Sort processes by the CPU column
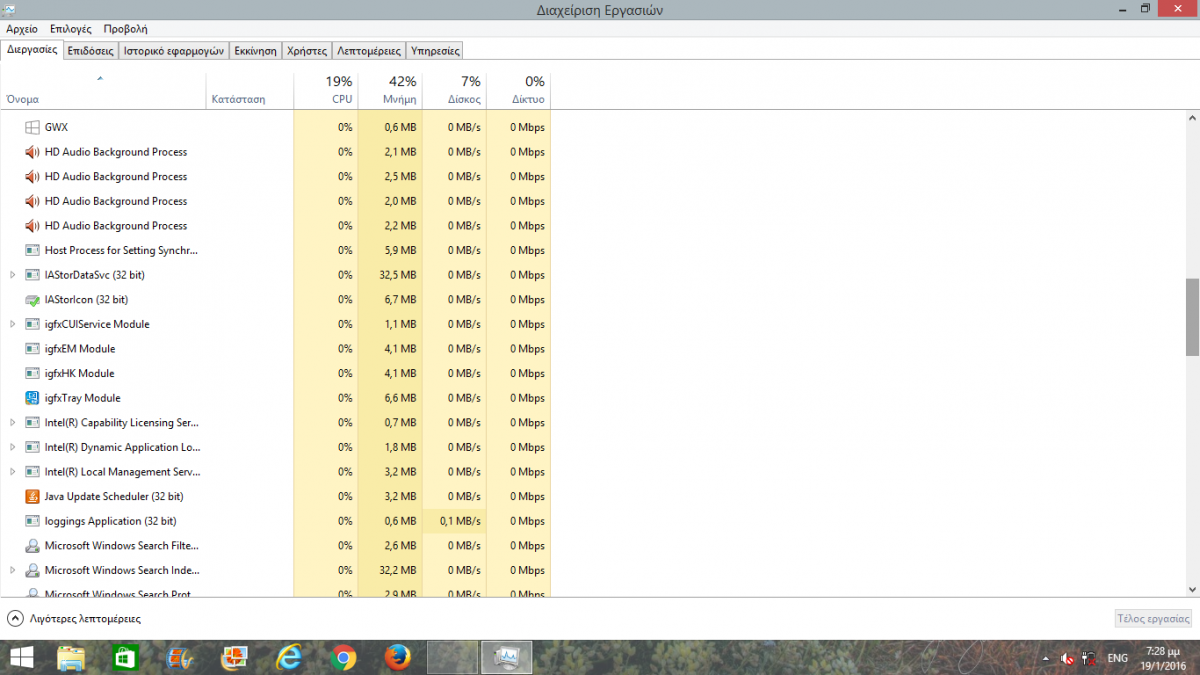The width and height of the screenshot is (1200, 675). coord(326,90)
